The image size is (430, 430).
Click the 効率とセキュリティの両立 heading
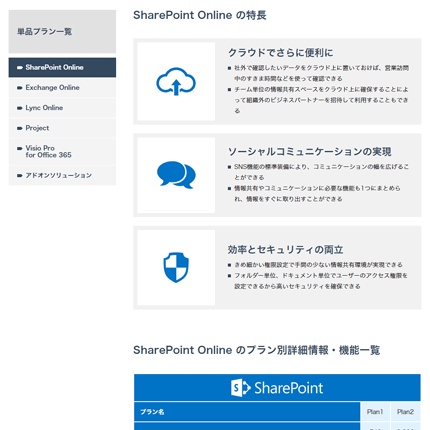285,250
